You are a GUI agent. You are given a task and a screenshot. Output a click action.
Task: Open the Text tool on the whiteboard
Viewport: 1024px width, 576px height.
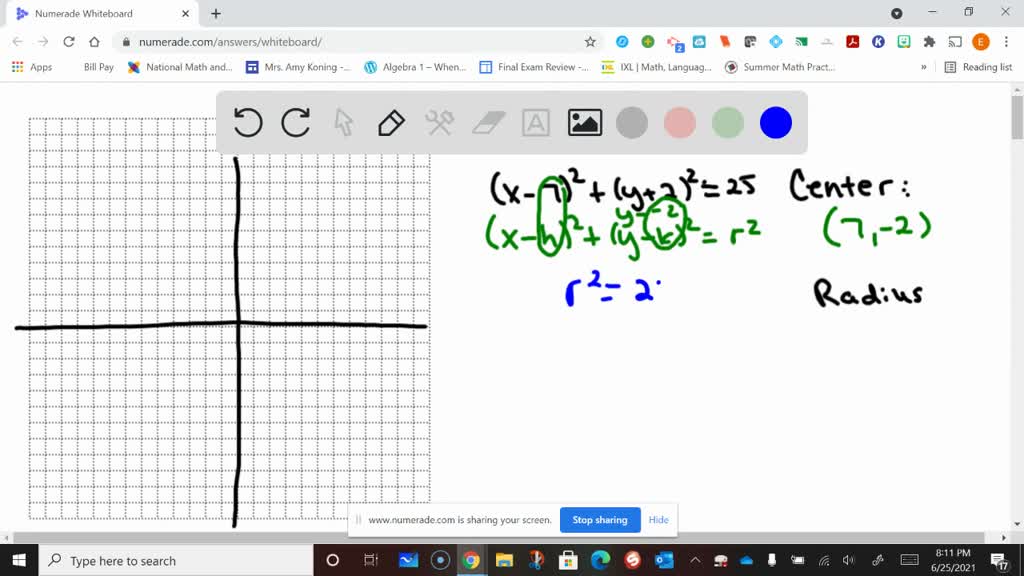point(535,122)
